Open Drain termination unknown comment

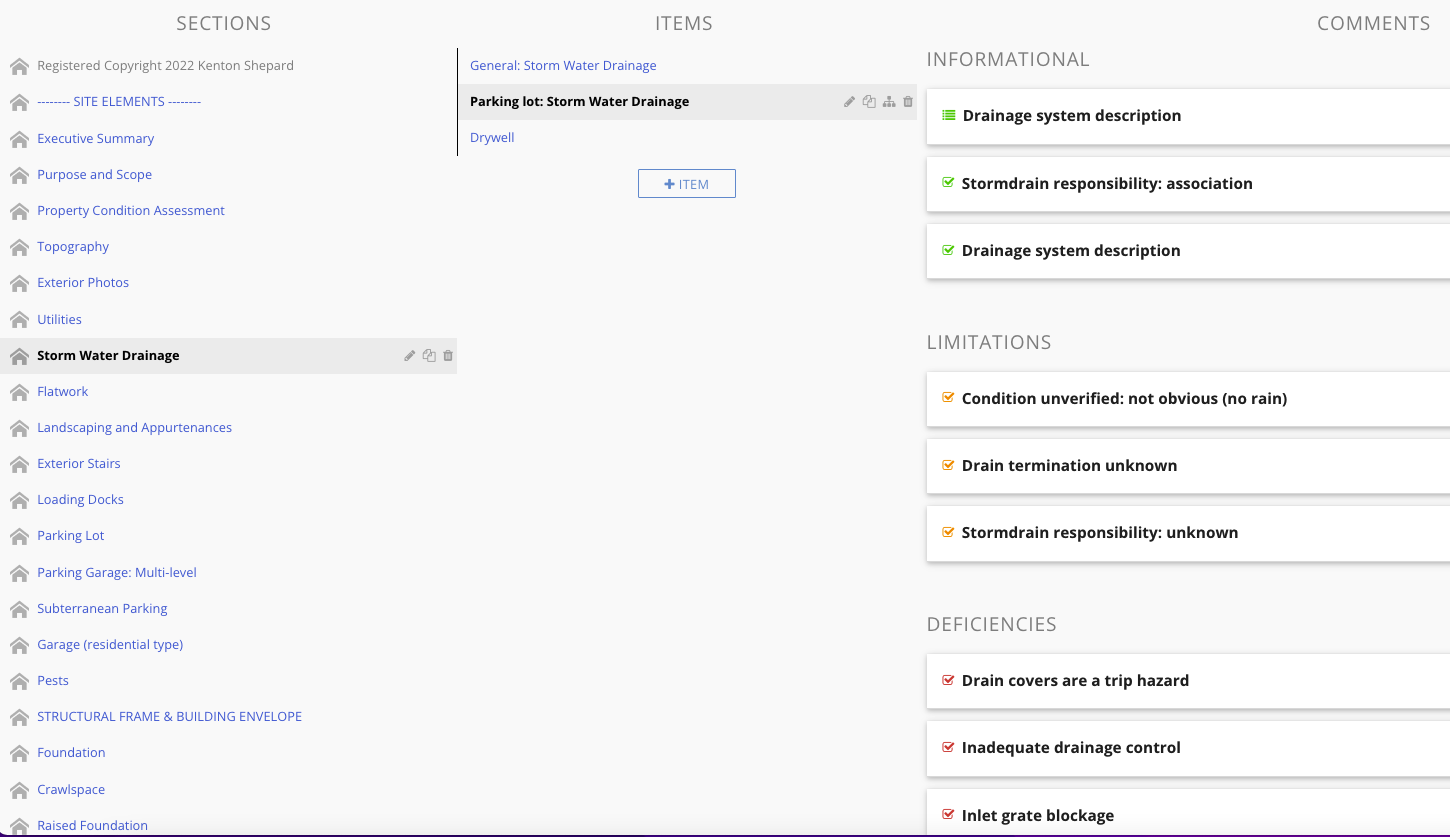(1069, 466)
